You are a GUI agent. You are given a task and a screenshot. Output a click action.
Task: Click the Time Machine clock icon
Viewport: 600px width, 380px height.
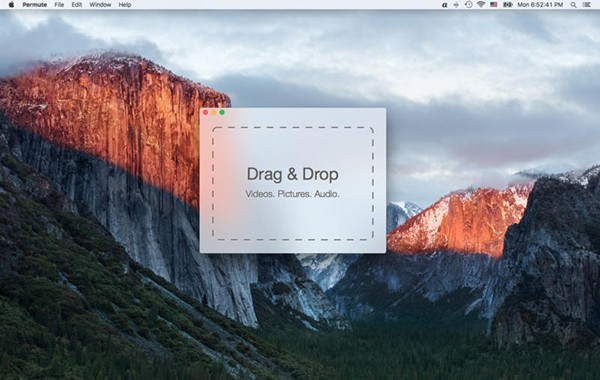pos(468,5)
